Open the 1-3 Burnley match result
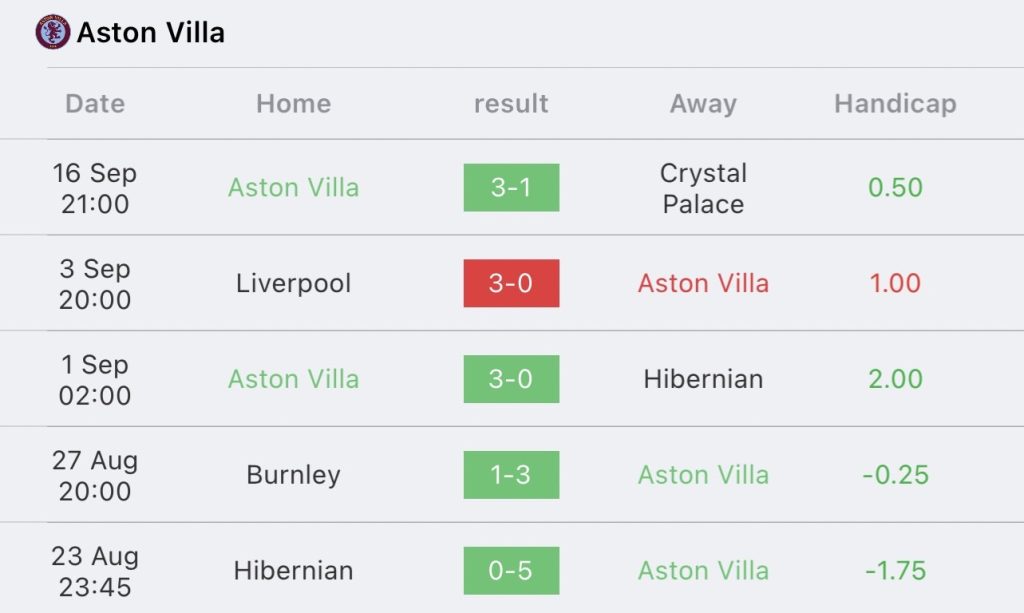The height and width of the screenshot is (613, 1024). click(511, 475)
